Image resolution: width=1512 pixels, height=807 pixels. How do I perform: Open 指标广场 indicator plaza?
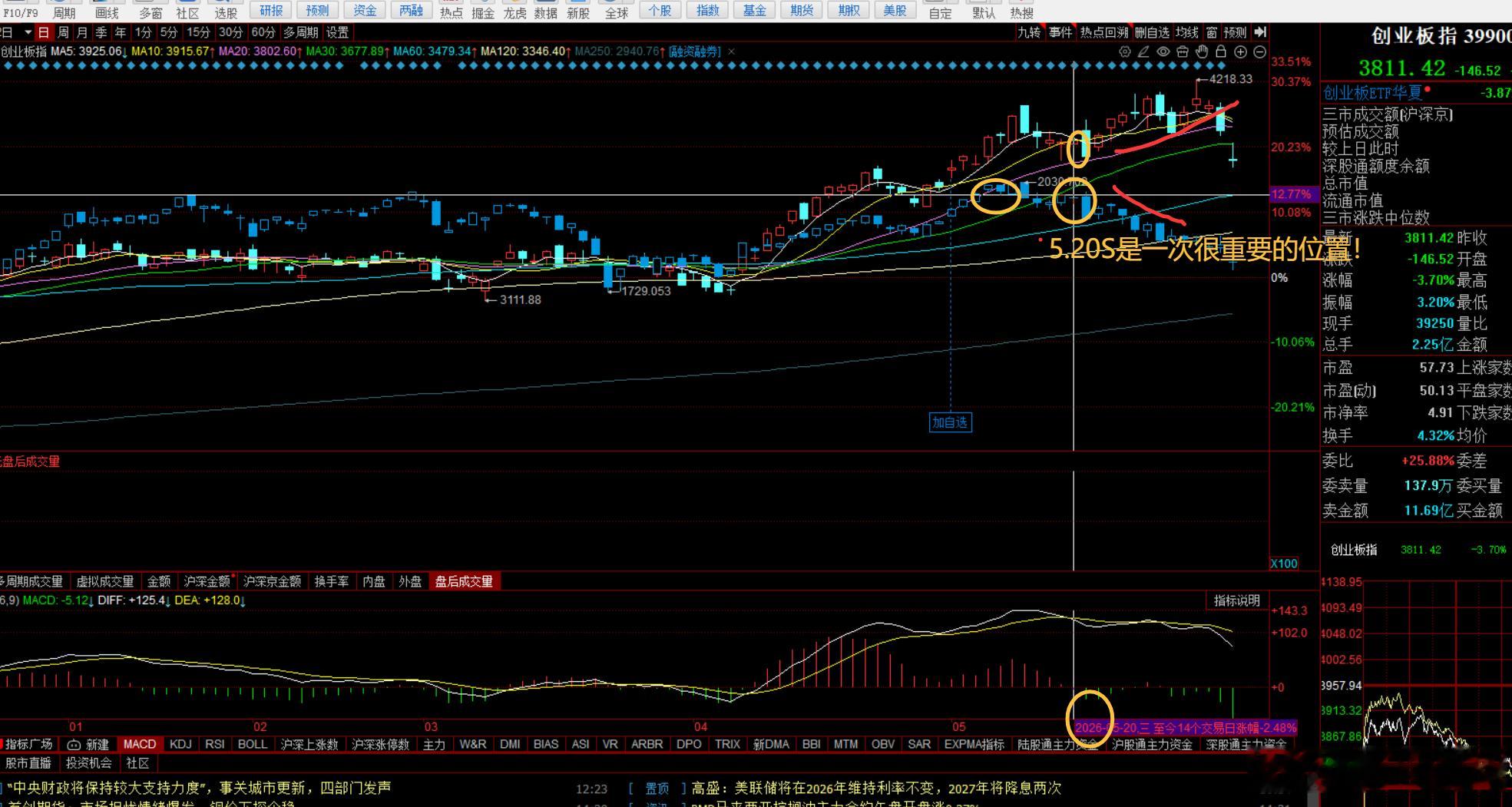[x=28, y=744]
